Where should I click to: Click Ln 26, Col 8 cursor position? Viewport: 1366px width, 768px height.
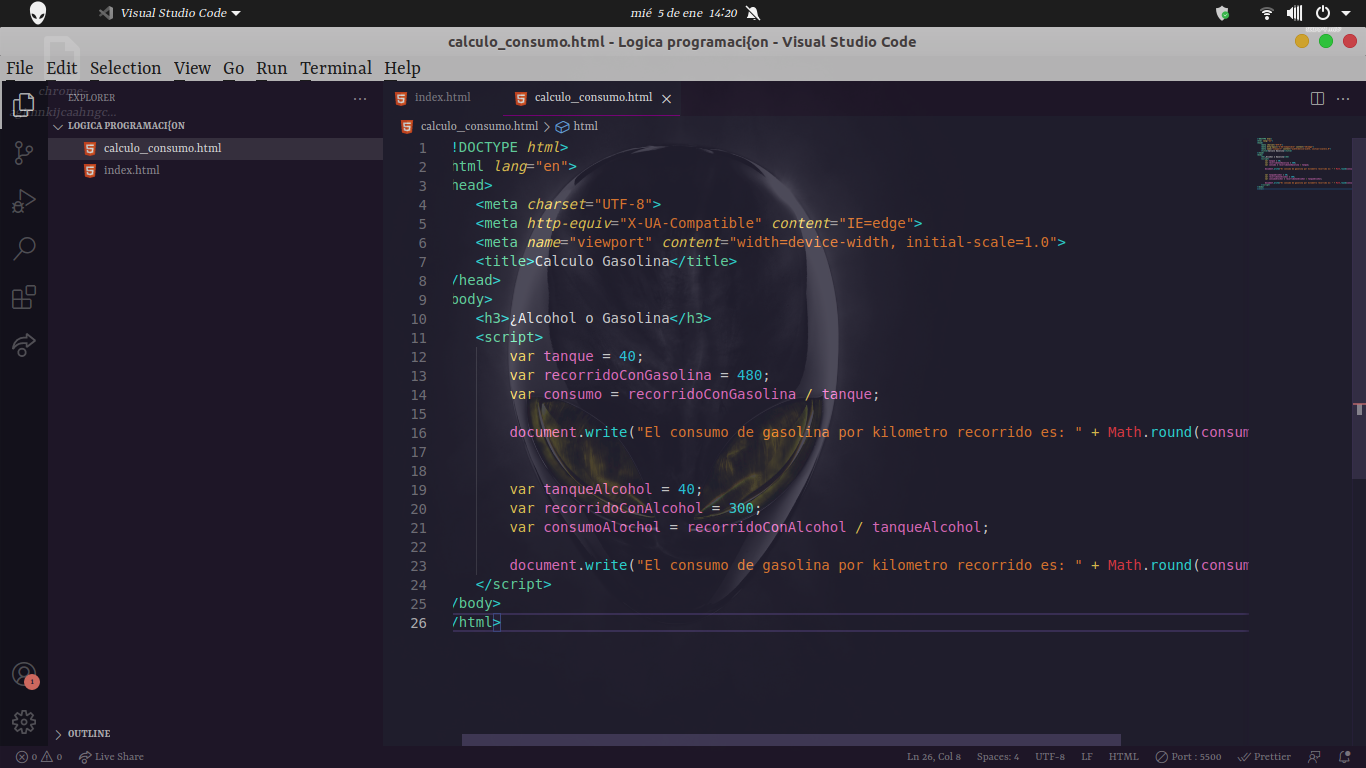pyautogui.click(x=934, y=757)
